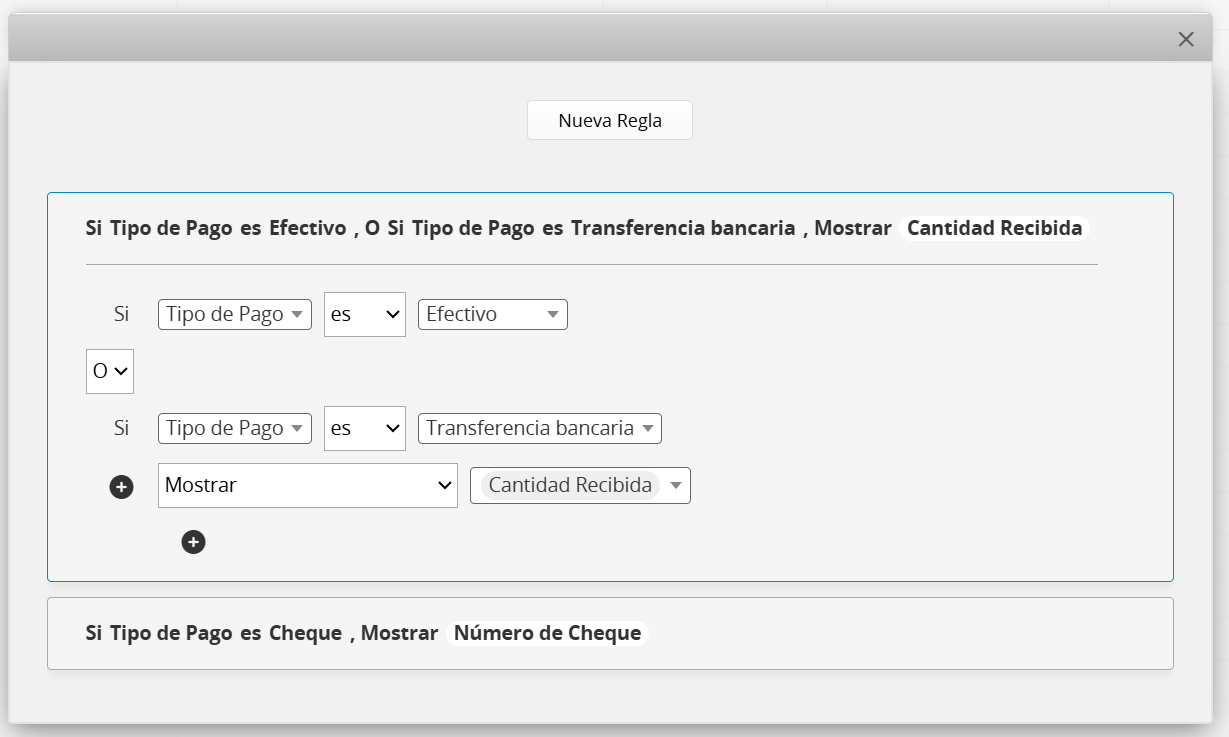Expand the Efectivo value dropdown
Image resolution: width=1229 pixels, height=737 pixels.
pos(492,314)
